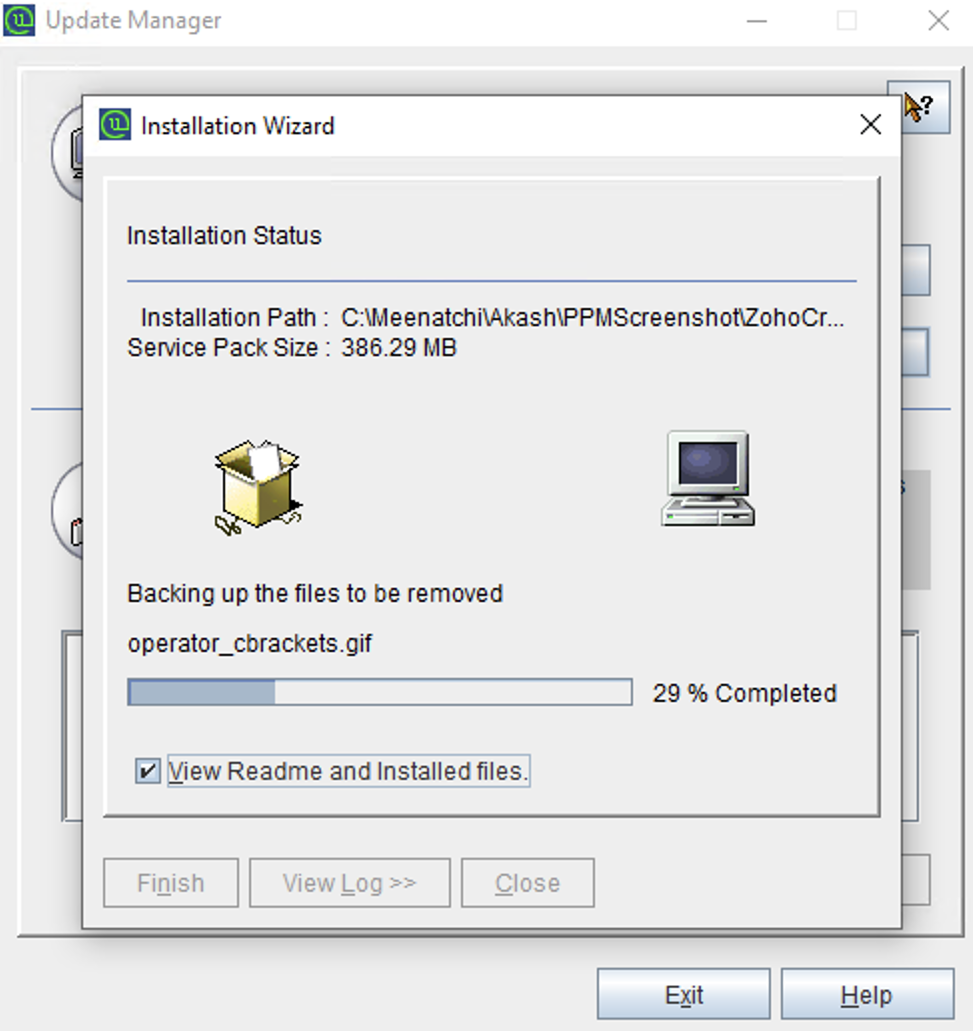Open Help in Update Manager

[867, 994]
